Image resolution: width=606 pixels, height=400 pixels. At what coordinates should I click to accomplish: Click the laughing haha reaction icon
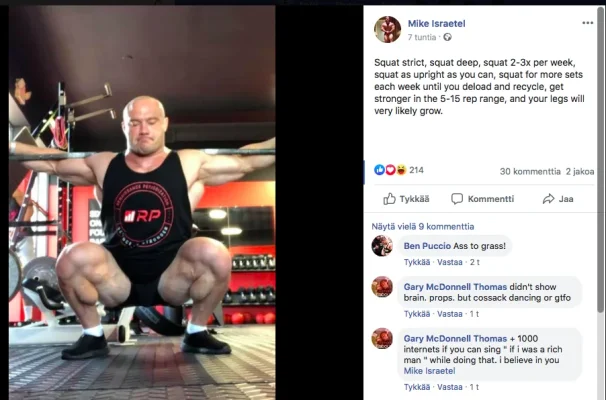[401, 170]
